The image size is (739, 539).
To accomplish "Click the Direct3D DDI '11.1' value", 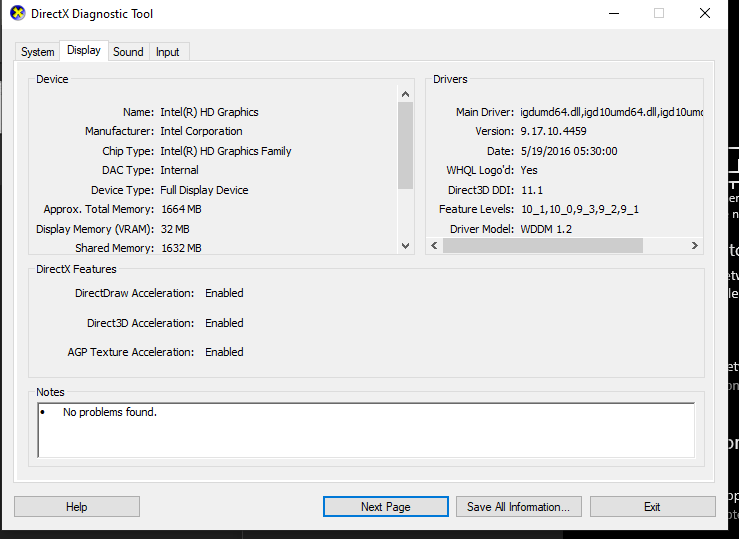I will (x=532, y=190).
